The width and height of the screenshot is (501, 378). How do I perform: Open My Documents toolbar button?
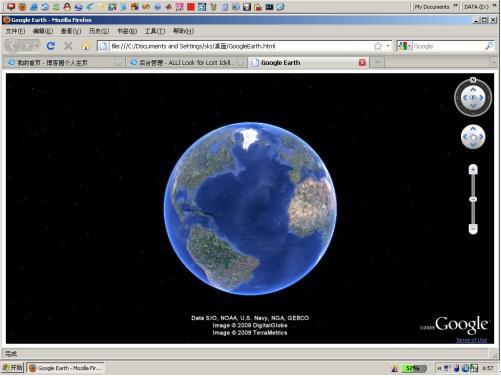coord(432,6)
